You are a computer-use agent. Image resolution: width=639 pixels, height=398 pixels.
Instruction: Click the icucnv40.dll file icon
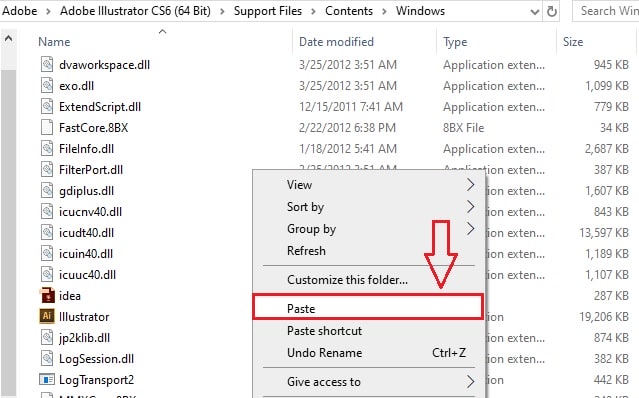47,211
